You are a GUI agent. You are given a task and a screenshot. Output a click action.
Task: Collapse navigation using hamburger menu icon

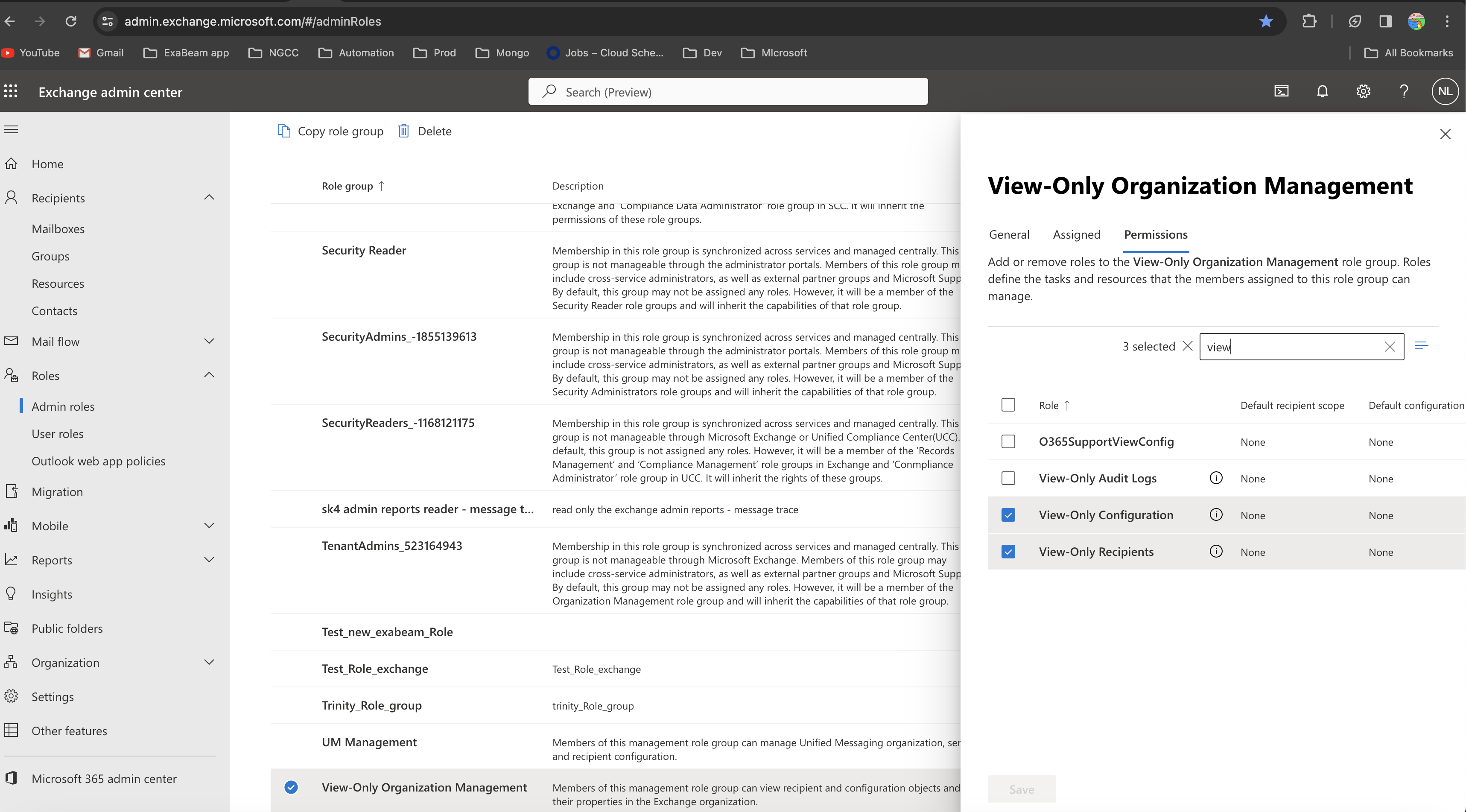(x=12, y=129)
